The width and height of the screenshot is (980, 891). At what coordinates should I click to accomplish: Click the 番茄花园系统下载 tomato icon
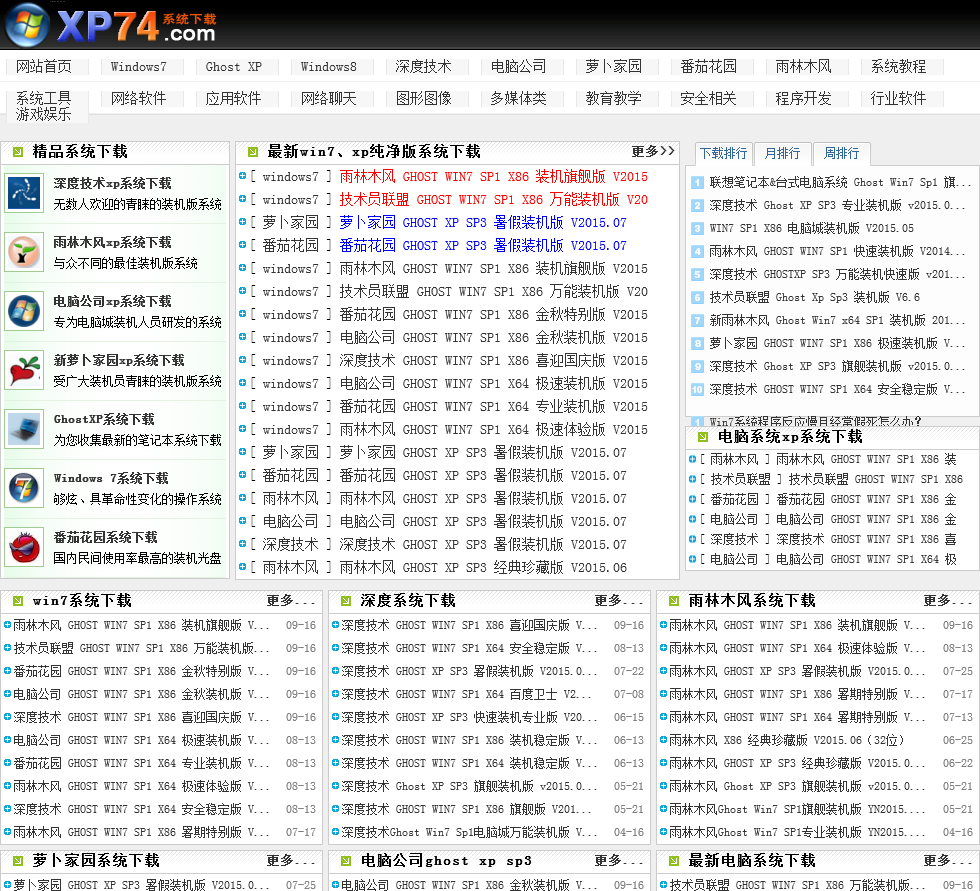(24, 547)
